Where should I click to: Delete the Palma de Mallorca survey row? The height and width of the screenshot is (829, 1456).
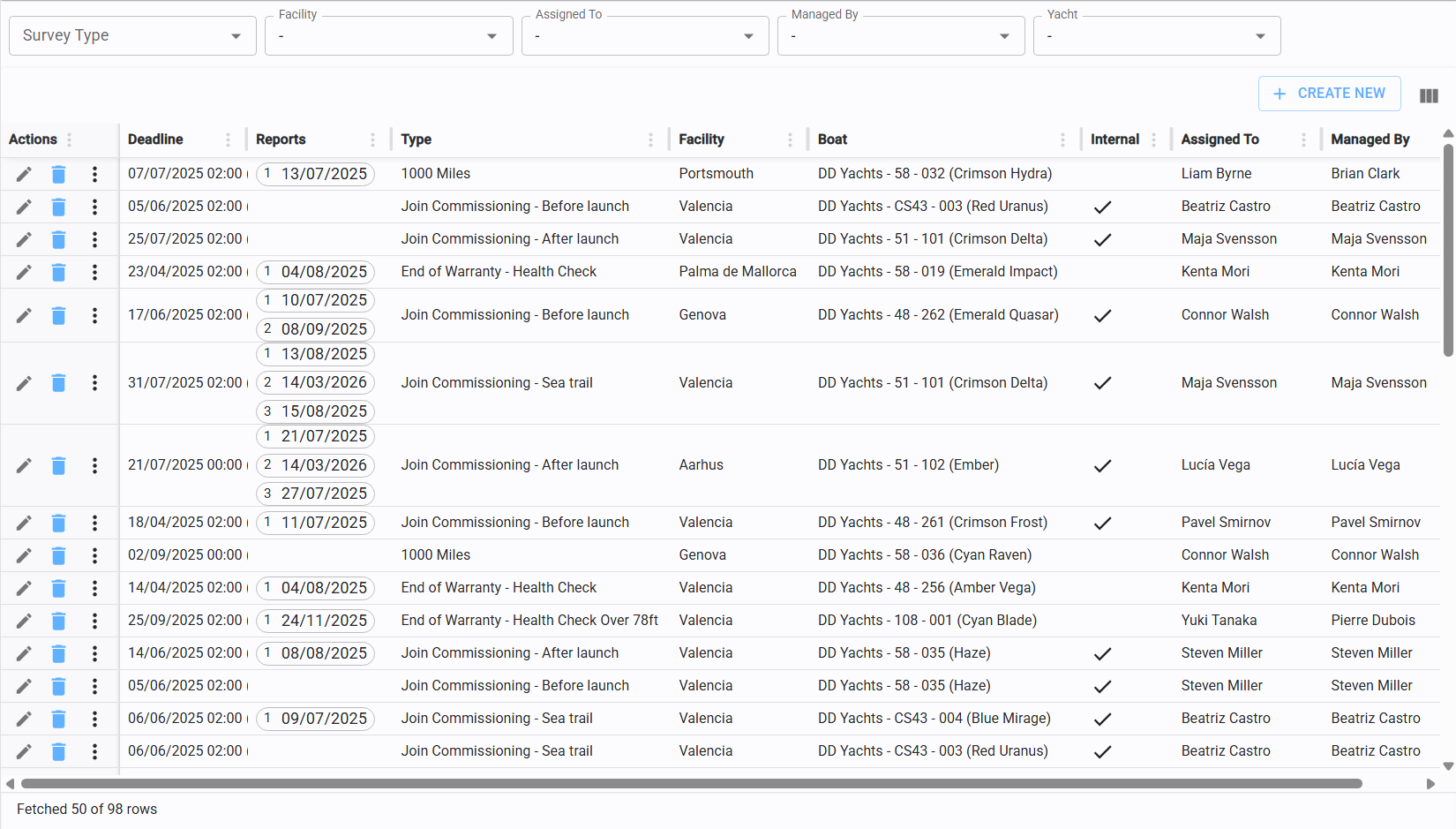coord(58,272)
